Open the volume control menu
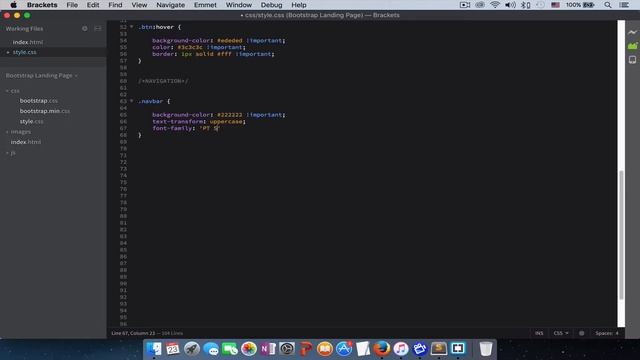Image resolution: width=640 pixels, height=360 pixels. click(510, 5)
